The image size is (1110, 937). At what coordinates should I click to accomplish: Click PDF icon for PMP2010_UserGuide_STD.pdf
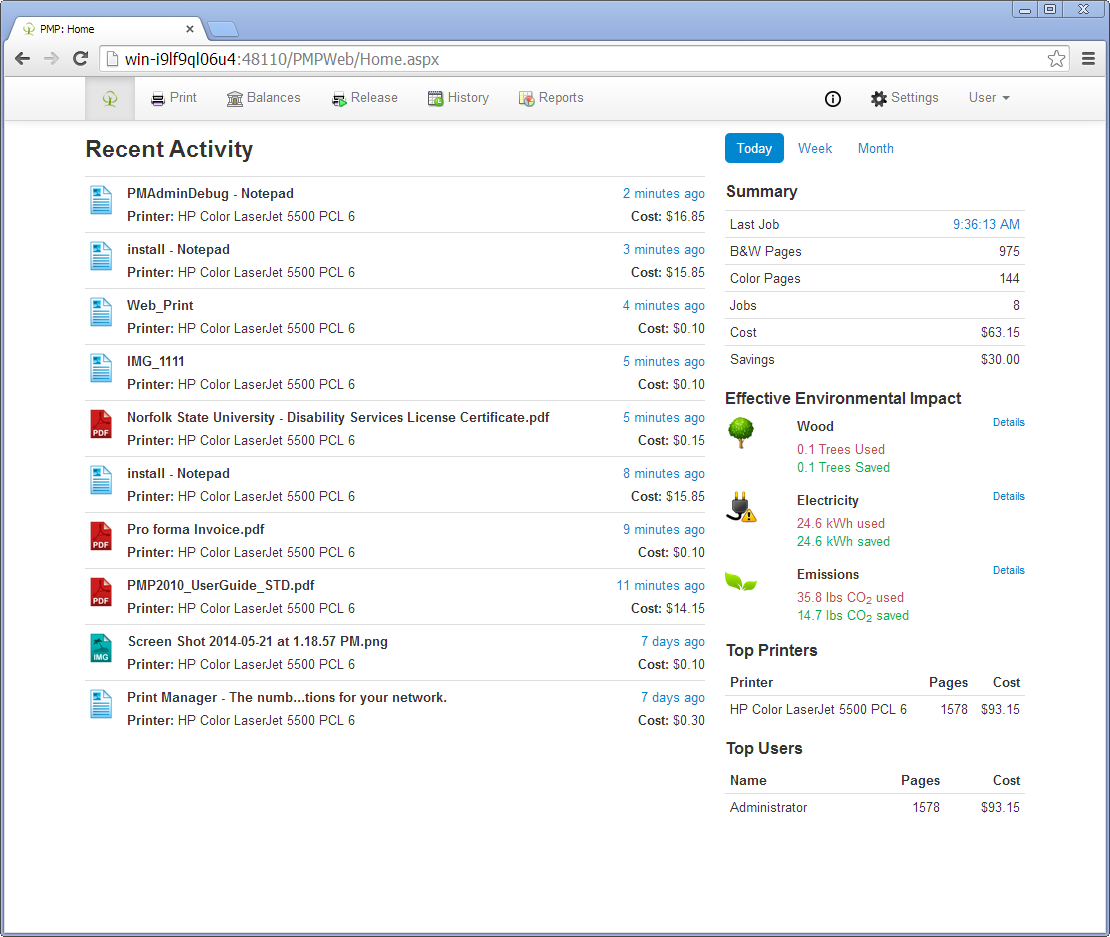(101, 592)
